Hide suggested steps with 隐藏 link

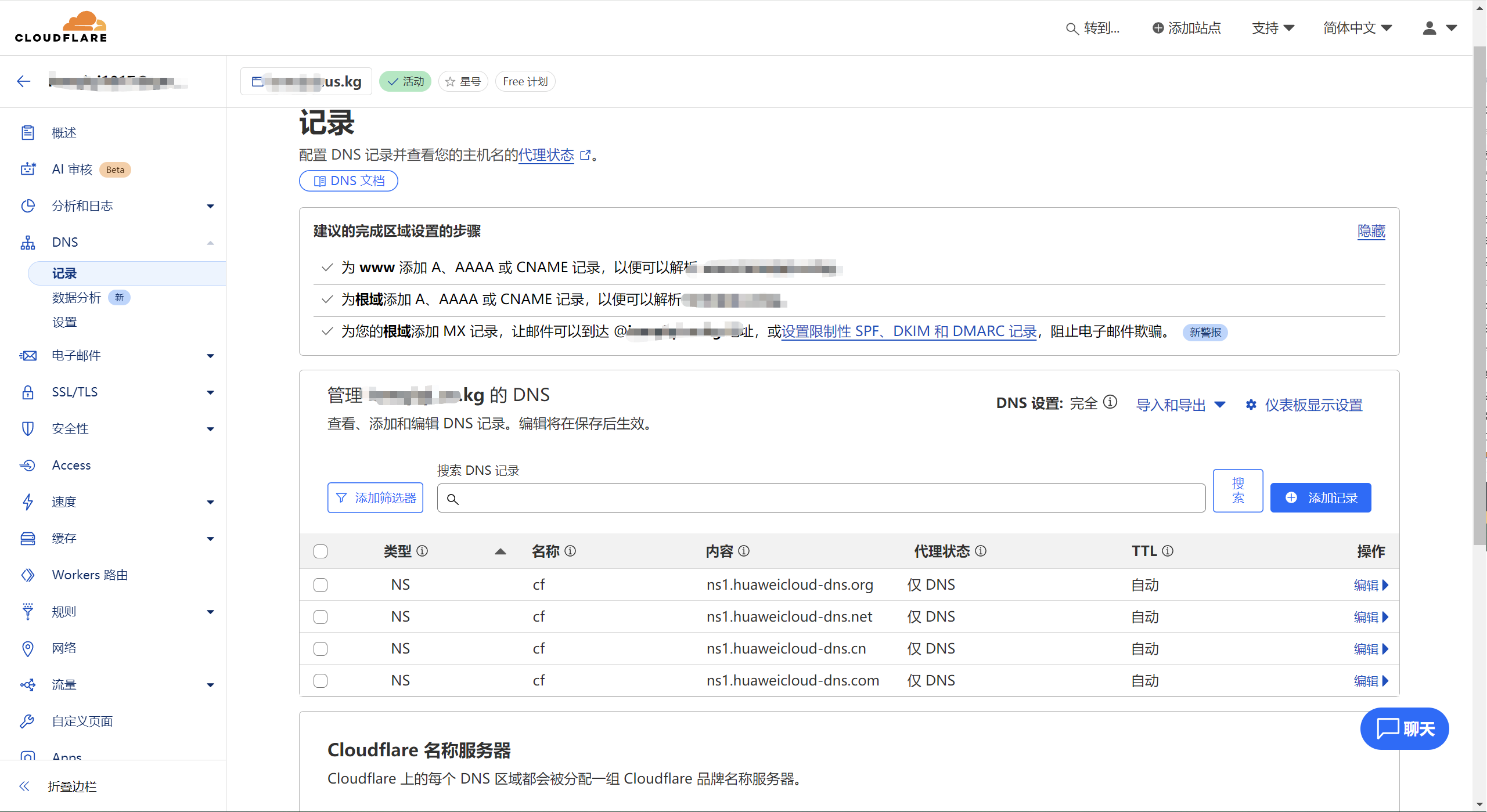coord(1371,231)
